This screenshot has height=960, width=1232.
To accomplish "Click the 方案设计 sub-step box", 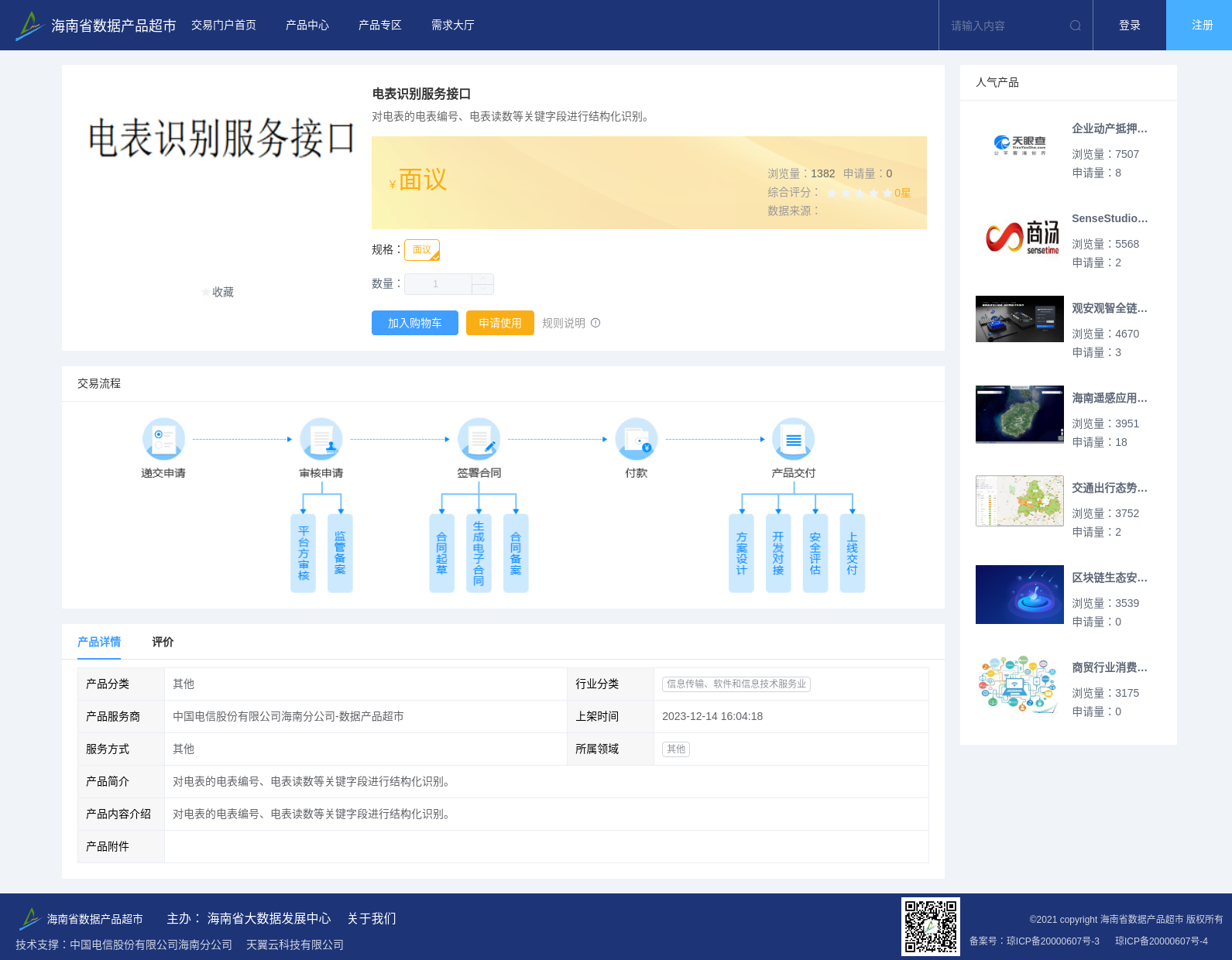I will tap(741, 553).
